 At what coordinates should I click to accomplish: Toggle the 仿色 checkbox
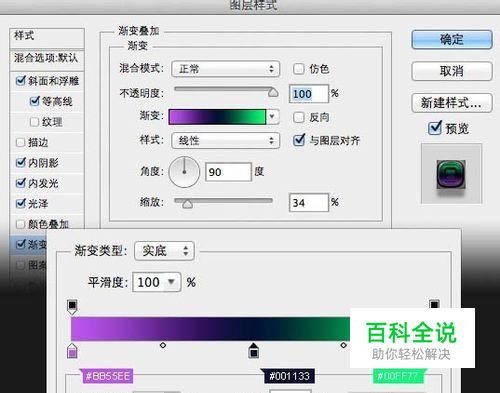(x=299, y=69)
